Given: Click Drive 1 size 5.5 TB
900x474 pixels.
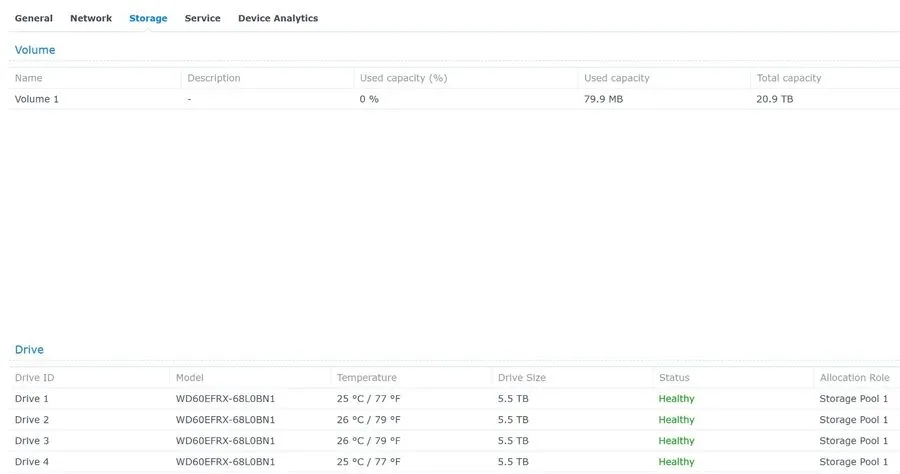Looking at the screenshot, I should click(x=513, y=399).
